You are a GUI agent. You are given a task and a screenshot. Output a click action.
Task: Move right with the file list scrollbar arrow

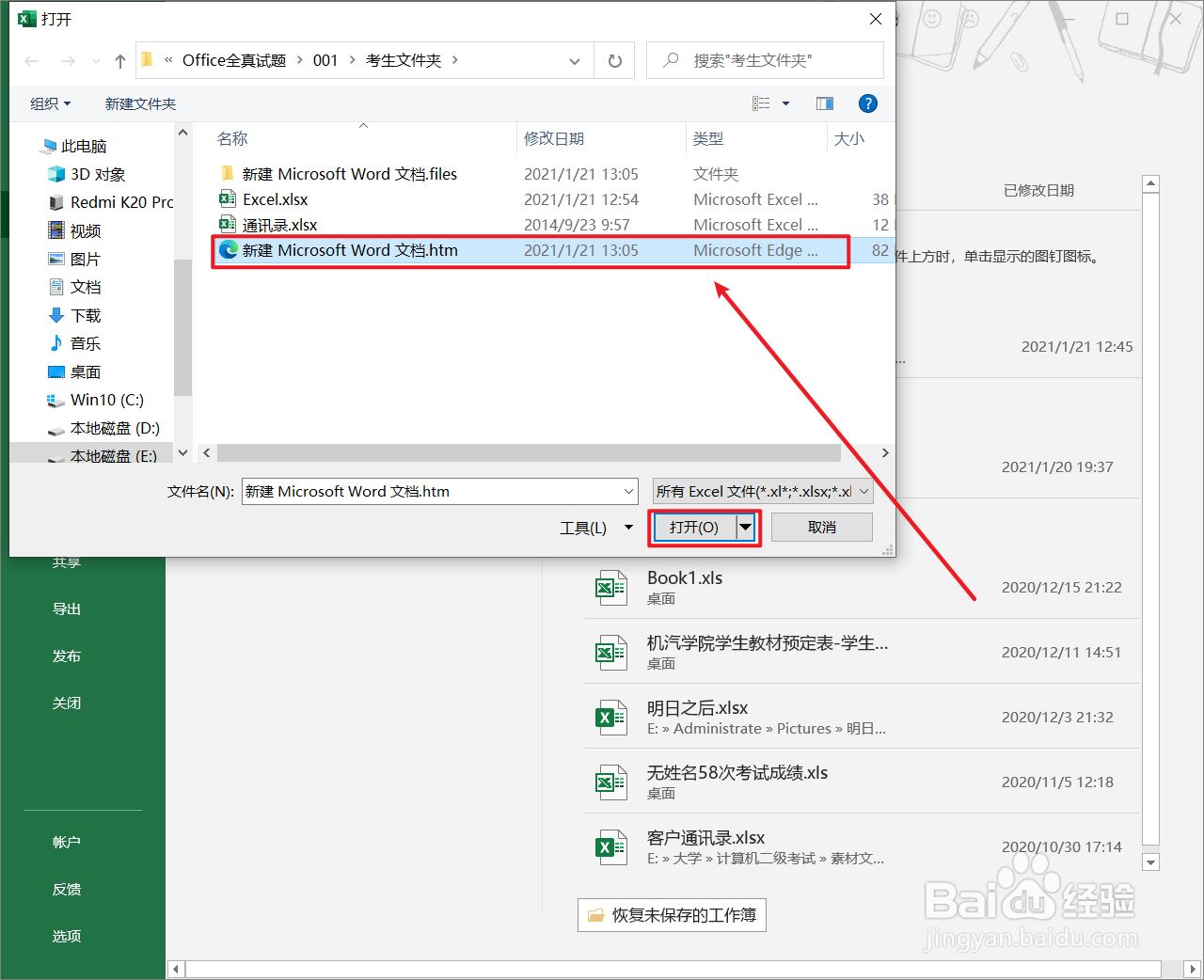click(884, 453)
